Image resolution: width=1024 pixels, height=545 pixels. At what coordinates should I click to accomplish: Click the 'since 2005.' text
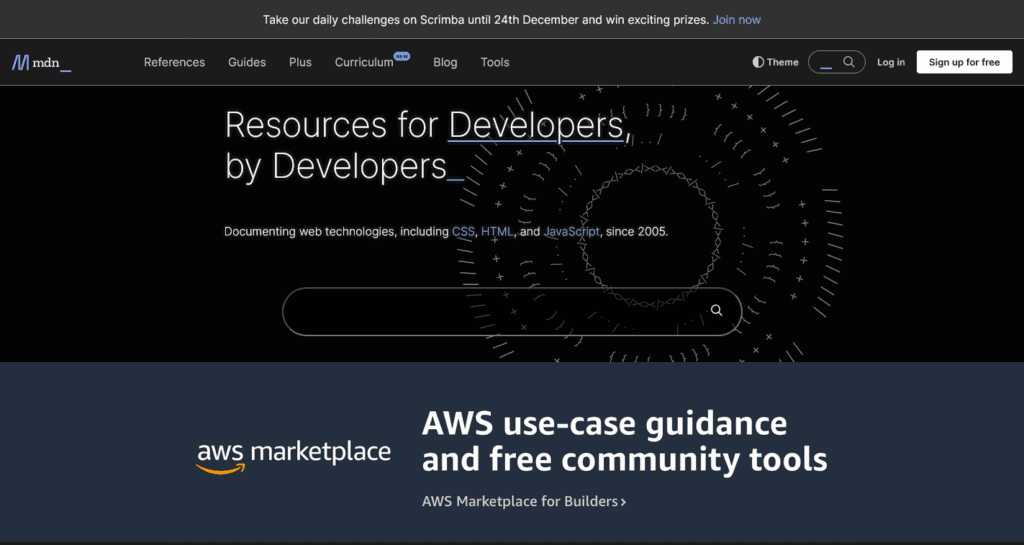tap(637, 231)
